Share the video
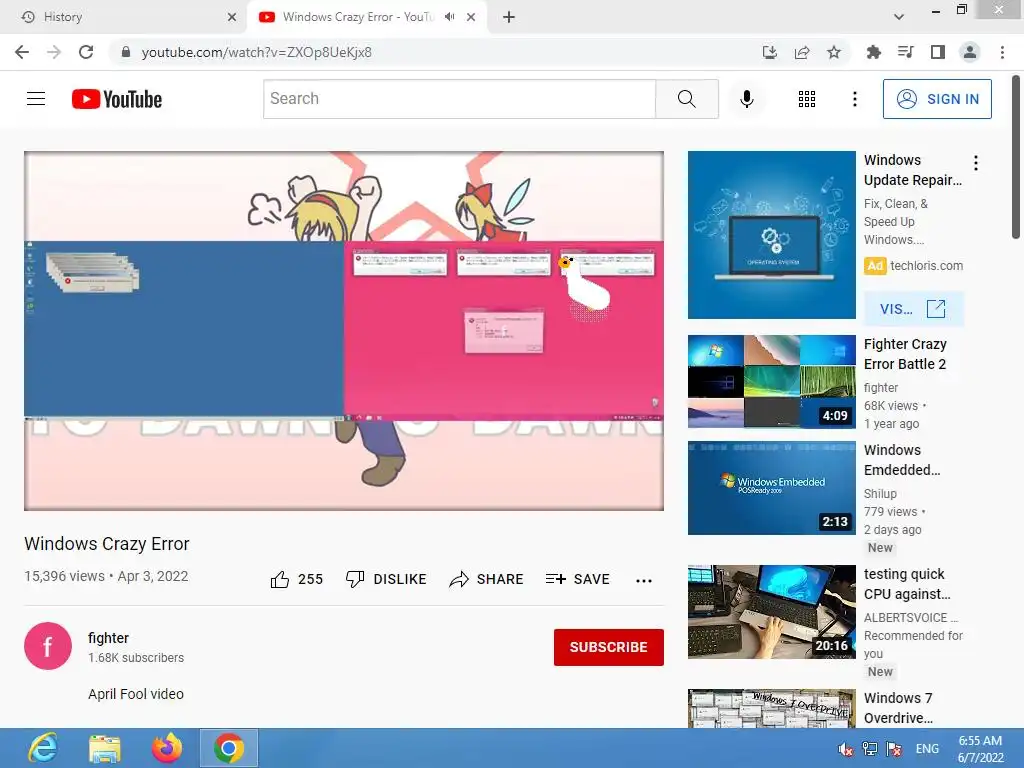1024x768 pixels. 487,579
